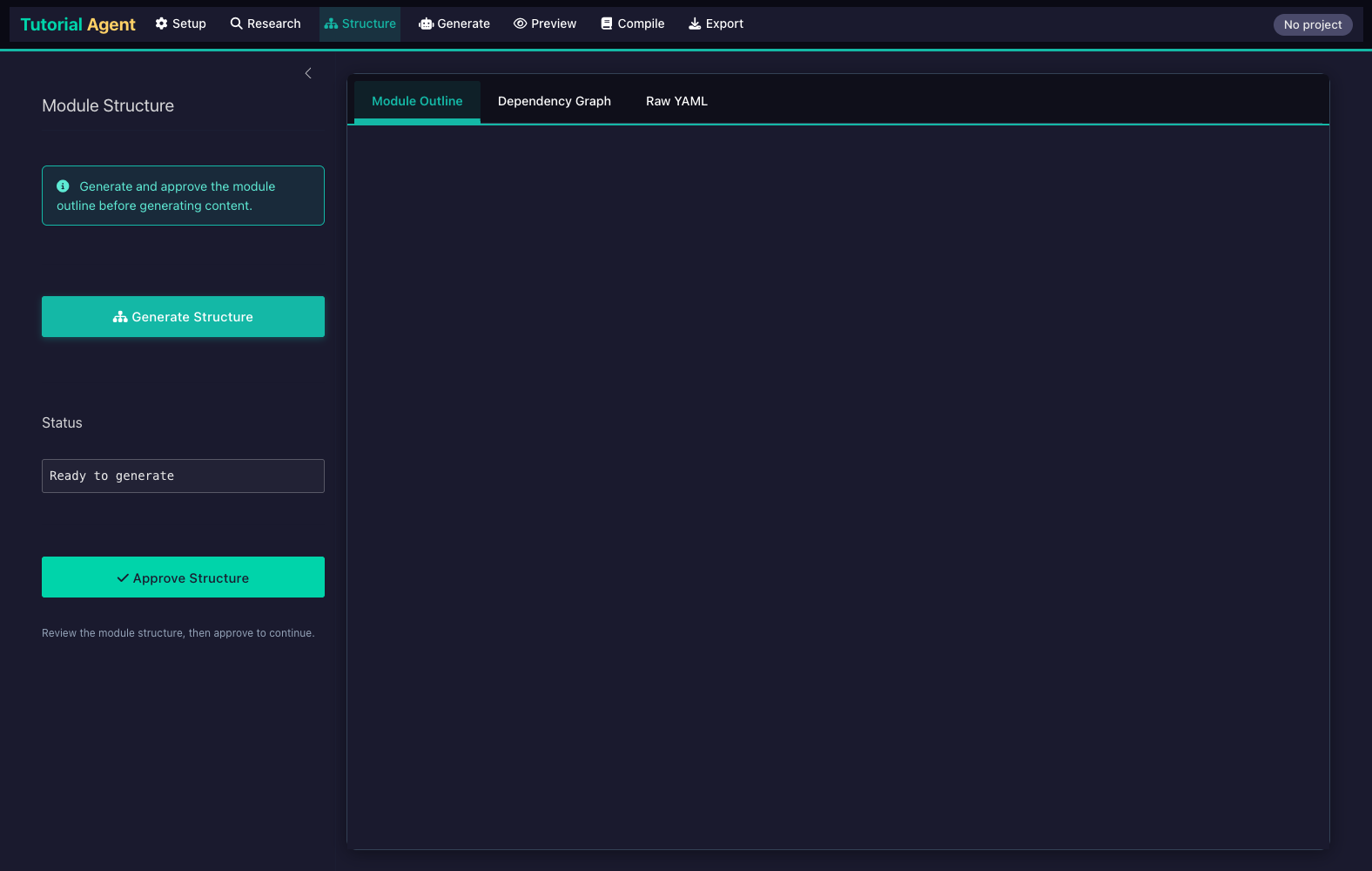The height and width of the screenshot is (871, 1372).
Task: Switch to the Module Outline tab
Action: point(417,101)
